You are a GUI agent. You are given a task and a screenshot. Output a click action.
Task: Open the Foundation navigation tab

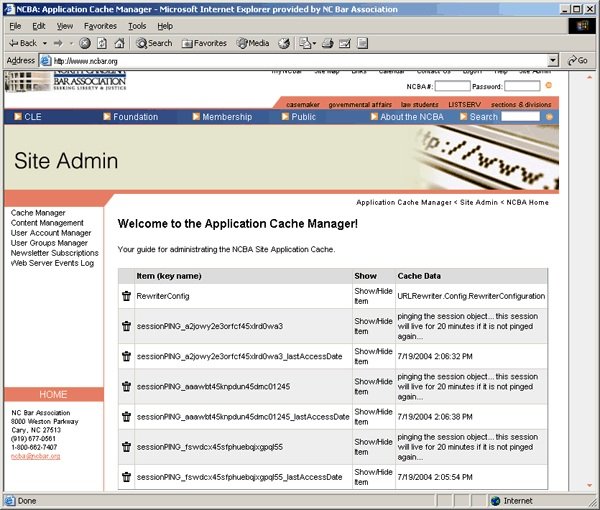coord(130,117)
